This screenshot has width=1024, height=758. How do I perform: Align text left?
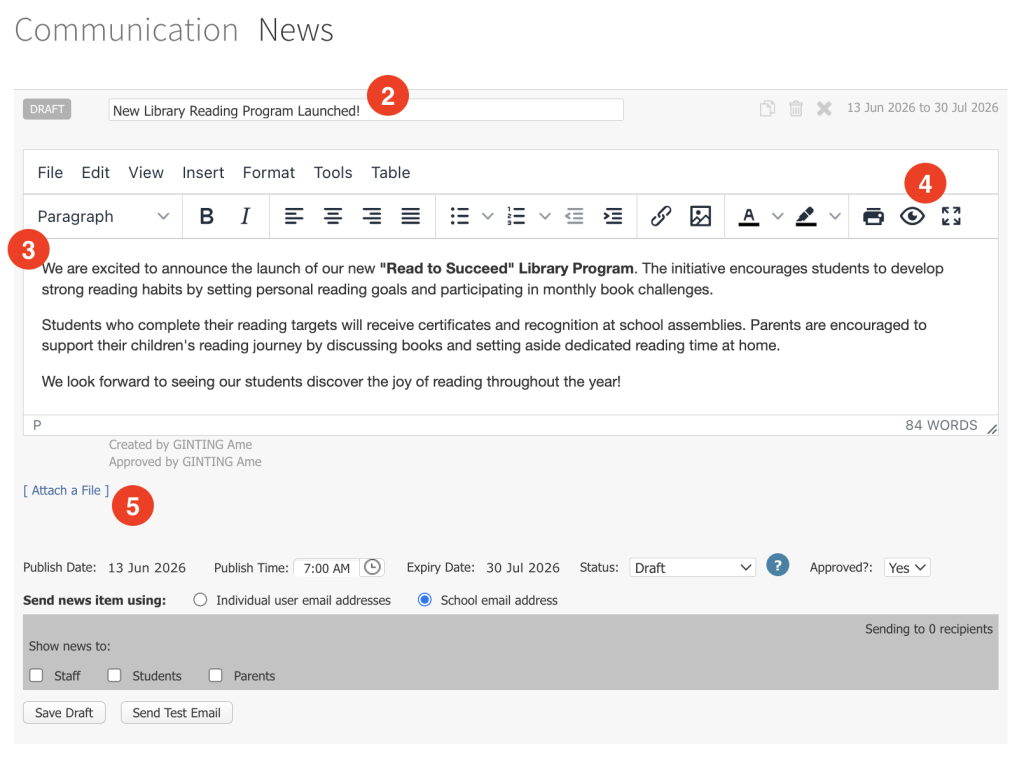pos(294,216)
